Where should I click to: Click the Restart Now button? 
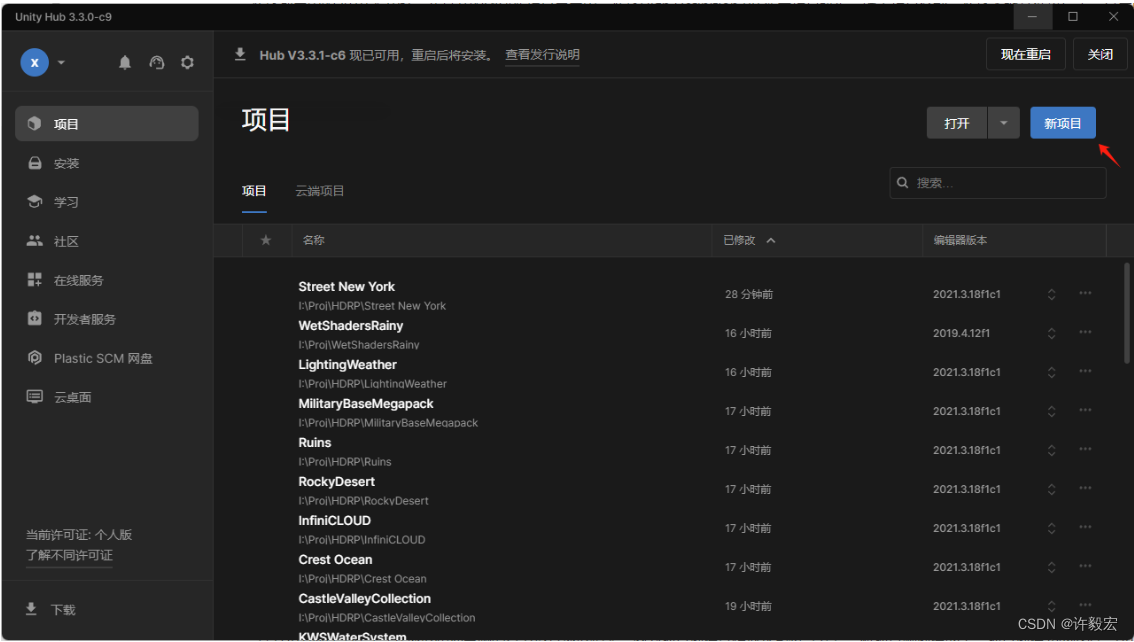1026,54
